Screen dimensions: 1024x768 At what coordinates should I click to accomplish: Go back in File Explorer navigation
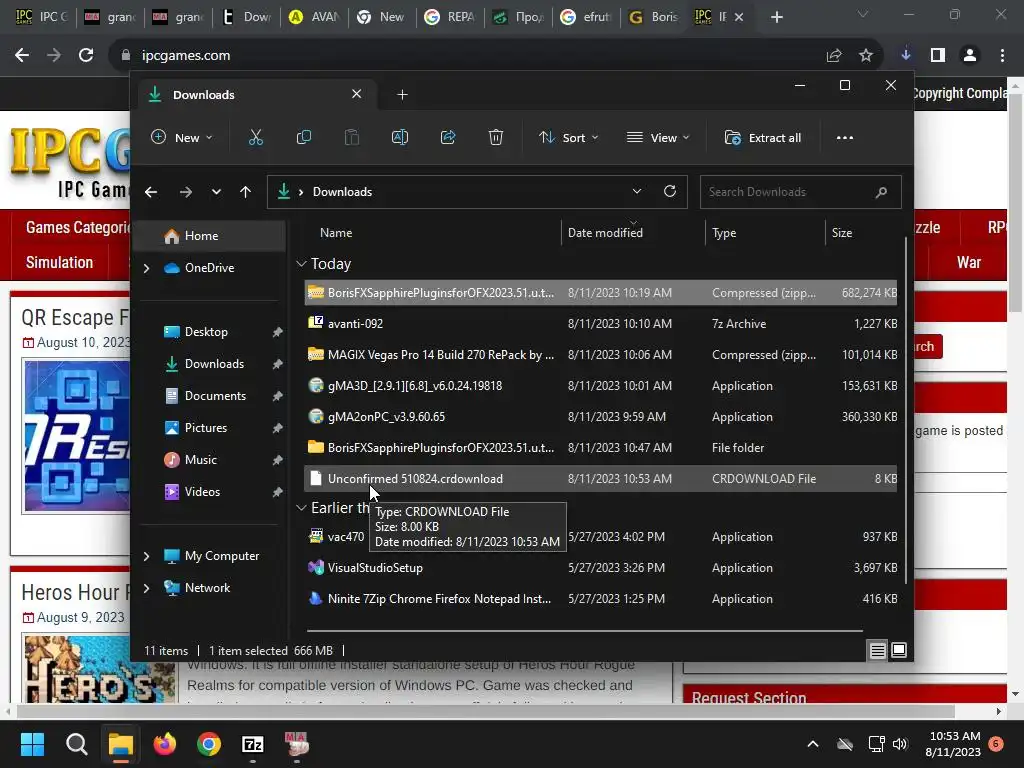point(151,192)
